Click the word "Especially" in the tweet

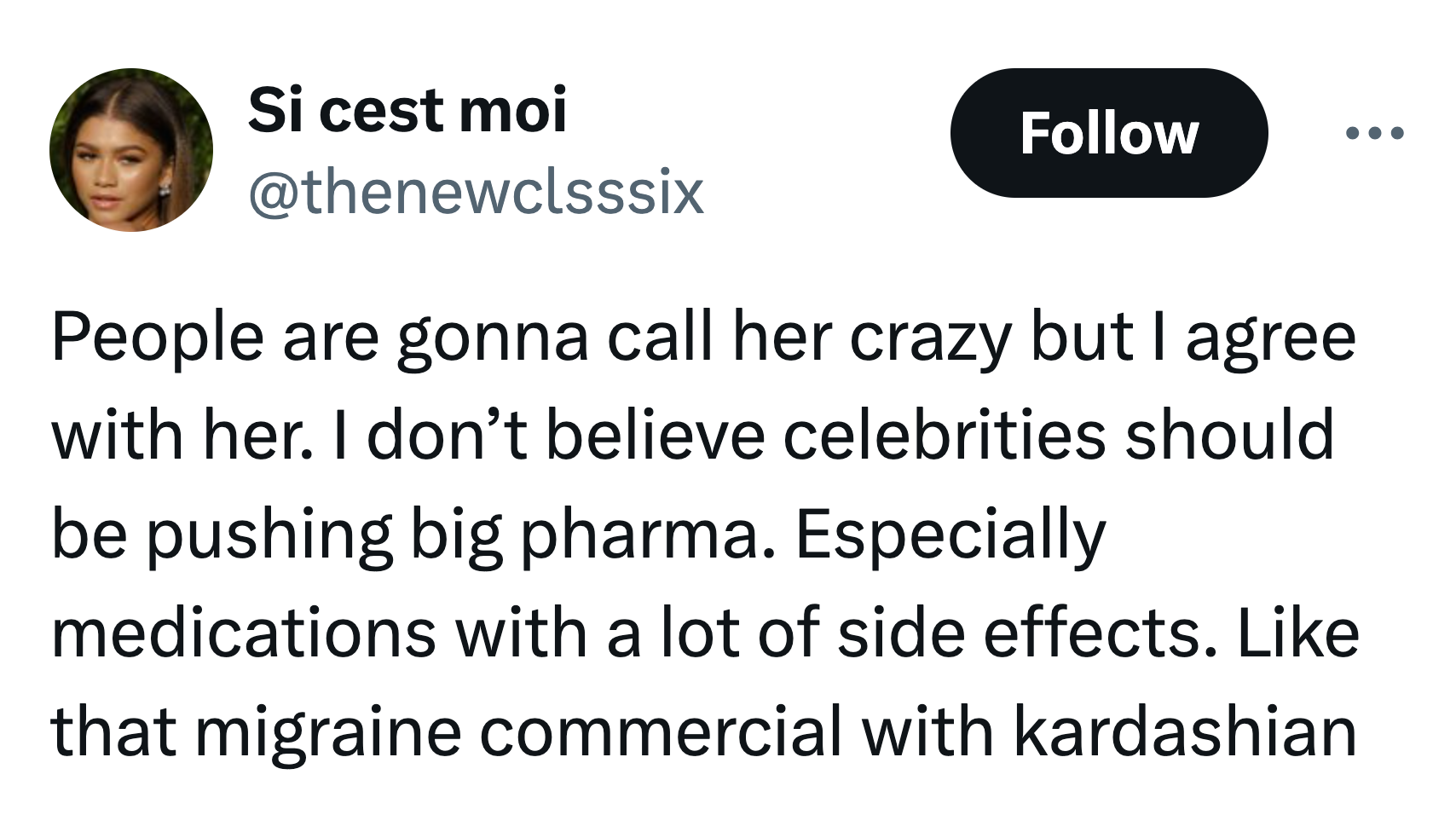[x=950, y=535]
